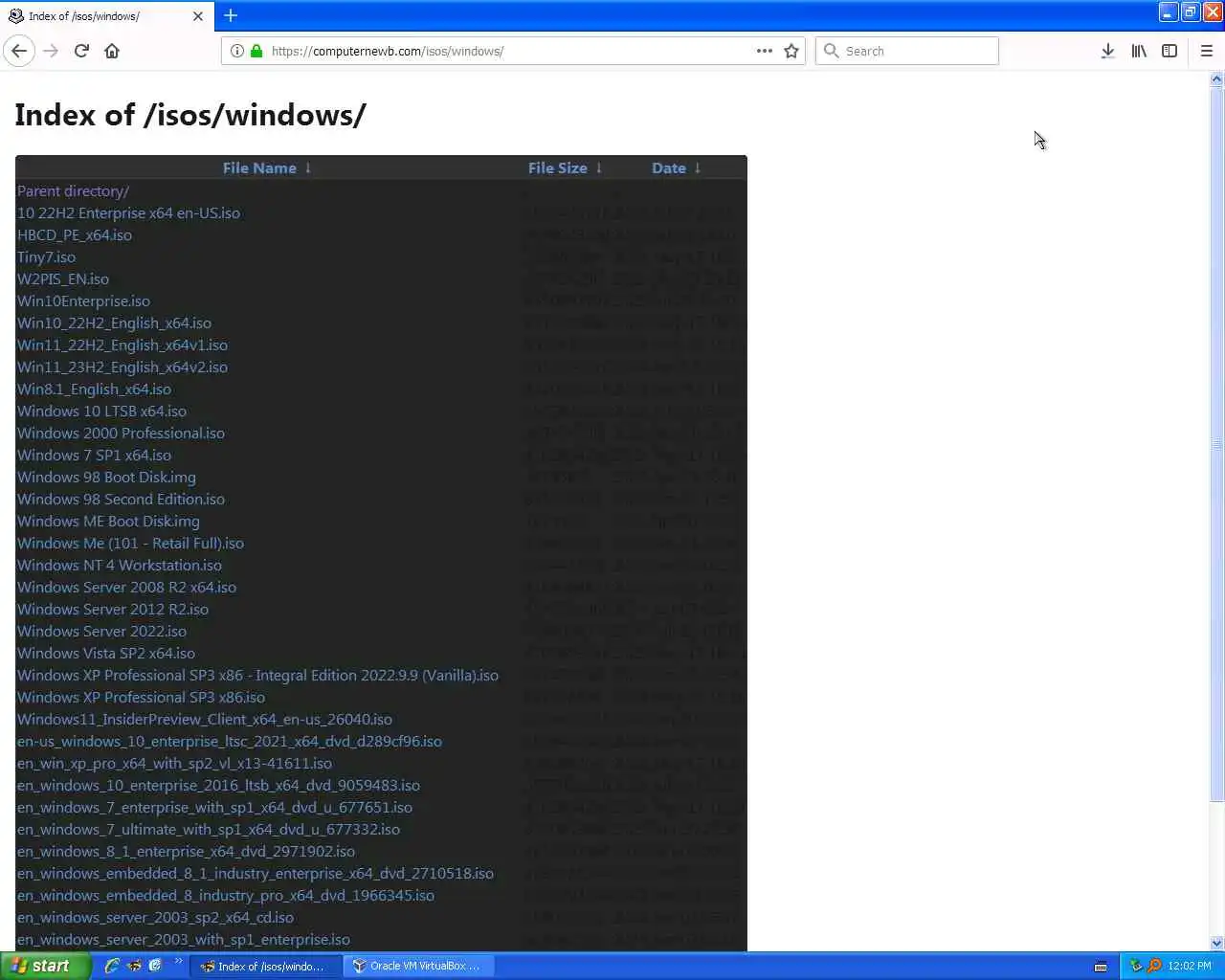Click en_windows_embedded_8_industry_pro iso
Image resolution: width=1225 pixels, height=980 pixels.
point(226,895)
